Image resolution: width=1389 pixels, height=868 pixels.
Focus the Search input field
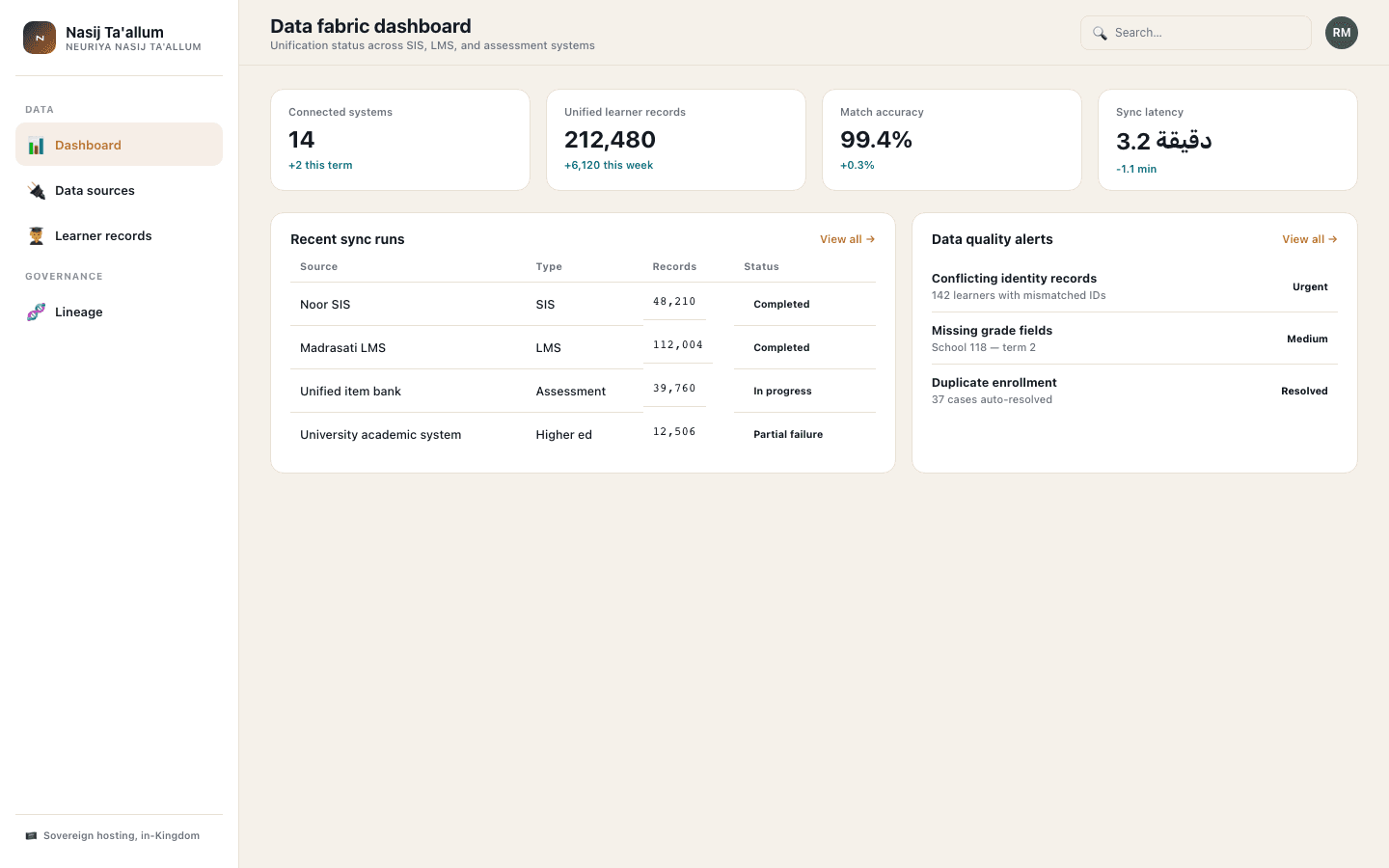tap(1196, 33)
